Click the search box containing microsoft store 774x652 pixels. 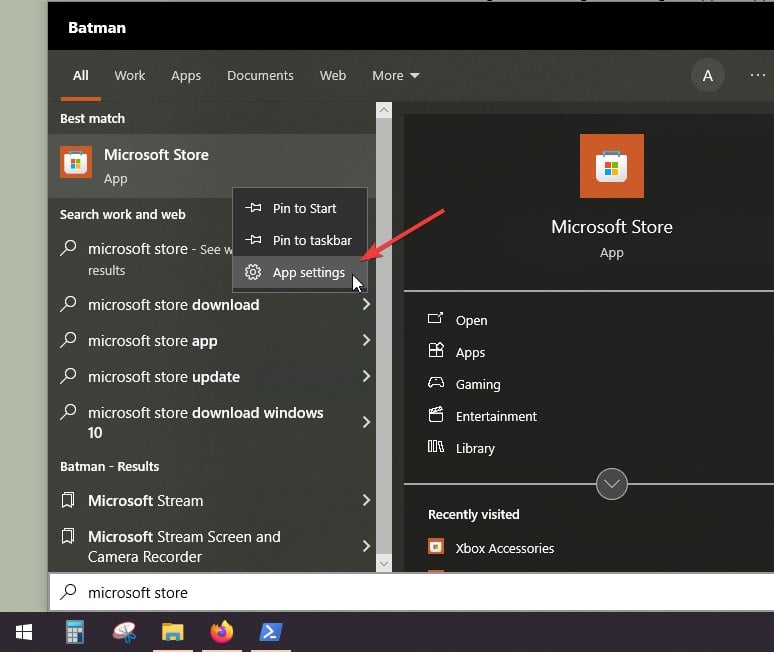click(412, 592)
